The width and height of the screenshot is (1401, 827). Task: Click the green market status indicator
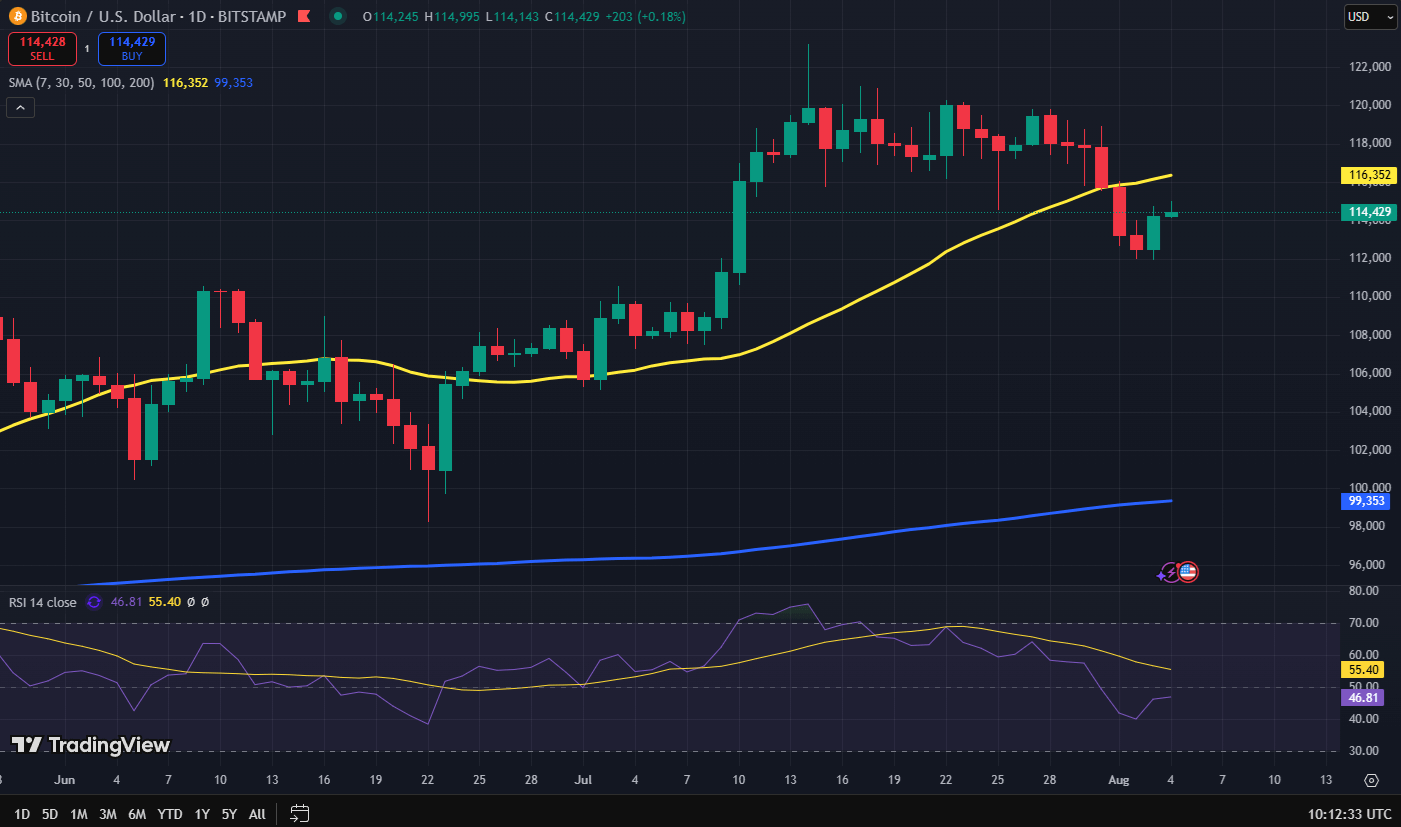coord(338,17)
